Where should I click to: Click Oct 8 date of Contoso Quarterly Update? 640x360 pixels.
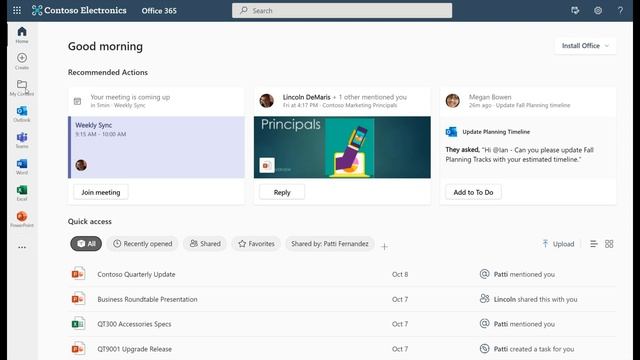400,274
